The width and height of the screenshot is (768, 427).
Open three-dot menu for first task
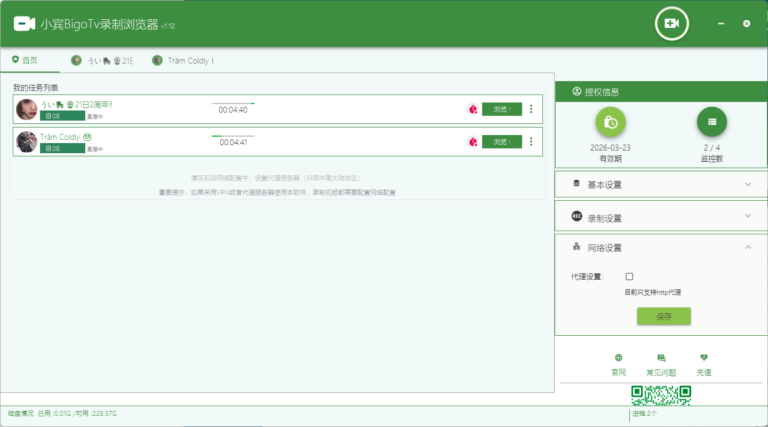coord(531,110)
